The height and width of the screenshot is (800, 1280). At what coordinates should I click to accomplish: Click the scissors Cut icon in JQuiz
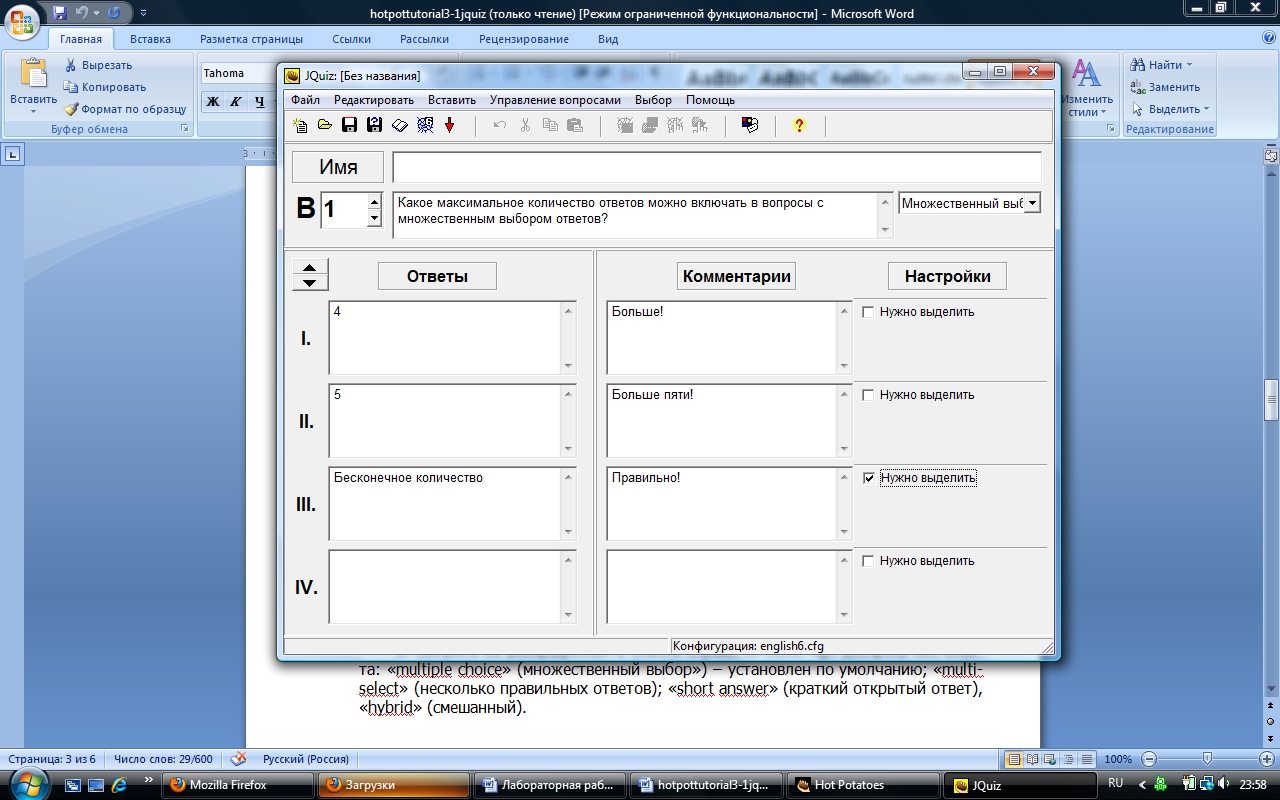[525, 125]
